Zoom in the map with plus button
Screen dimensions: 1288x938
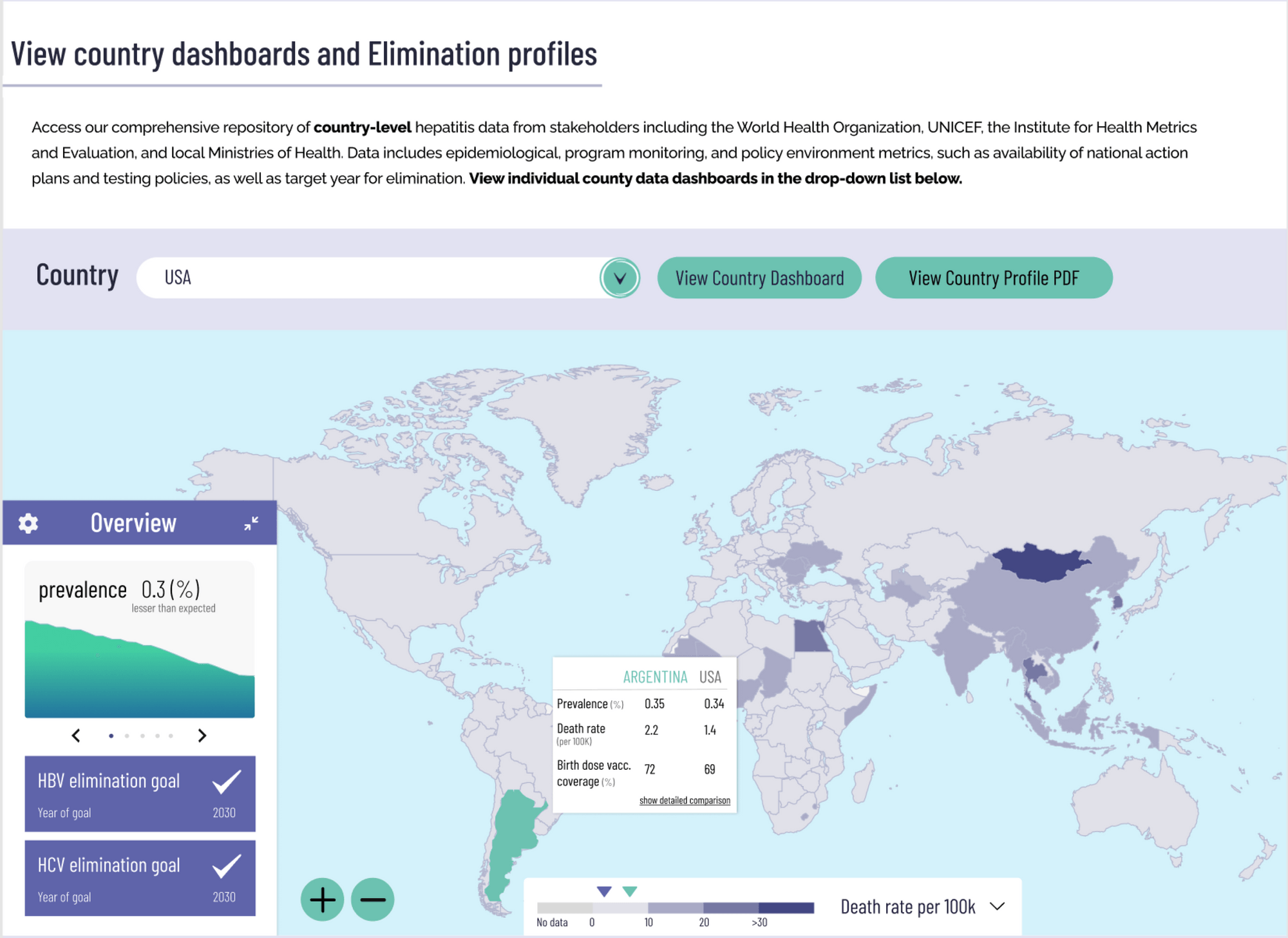tap(322, 899)
